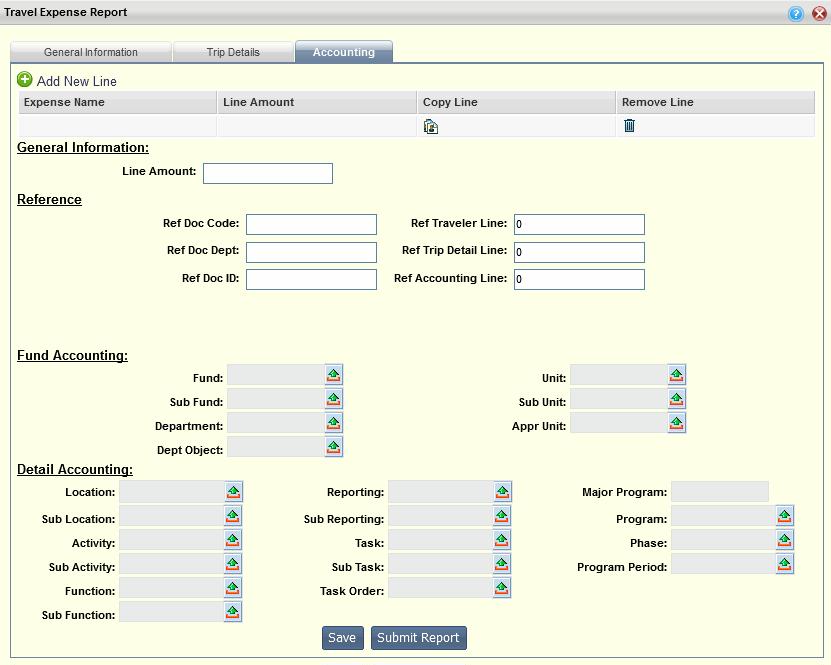Image resolution: width=831 pixels, height=665 pixels.
Task: Open lookup for the Activity field
Action: [233, 540]
